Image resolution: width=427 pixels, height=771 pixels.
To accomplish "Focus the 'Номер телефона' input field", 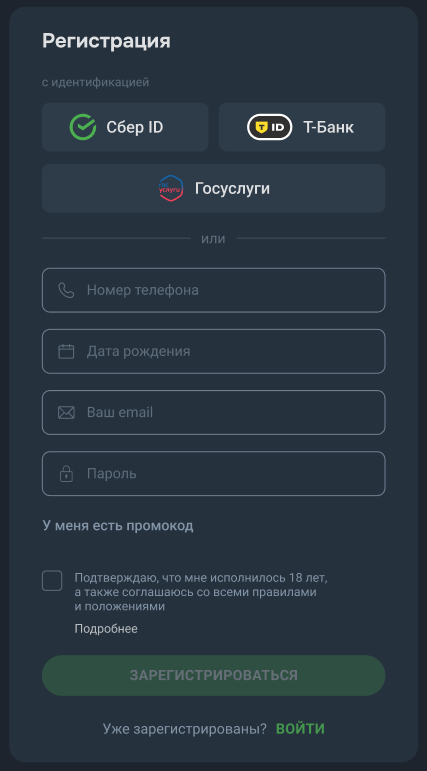I will [214, 290].
